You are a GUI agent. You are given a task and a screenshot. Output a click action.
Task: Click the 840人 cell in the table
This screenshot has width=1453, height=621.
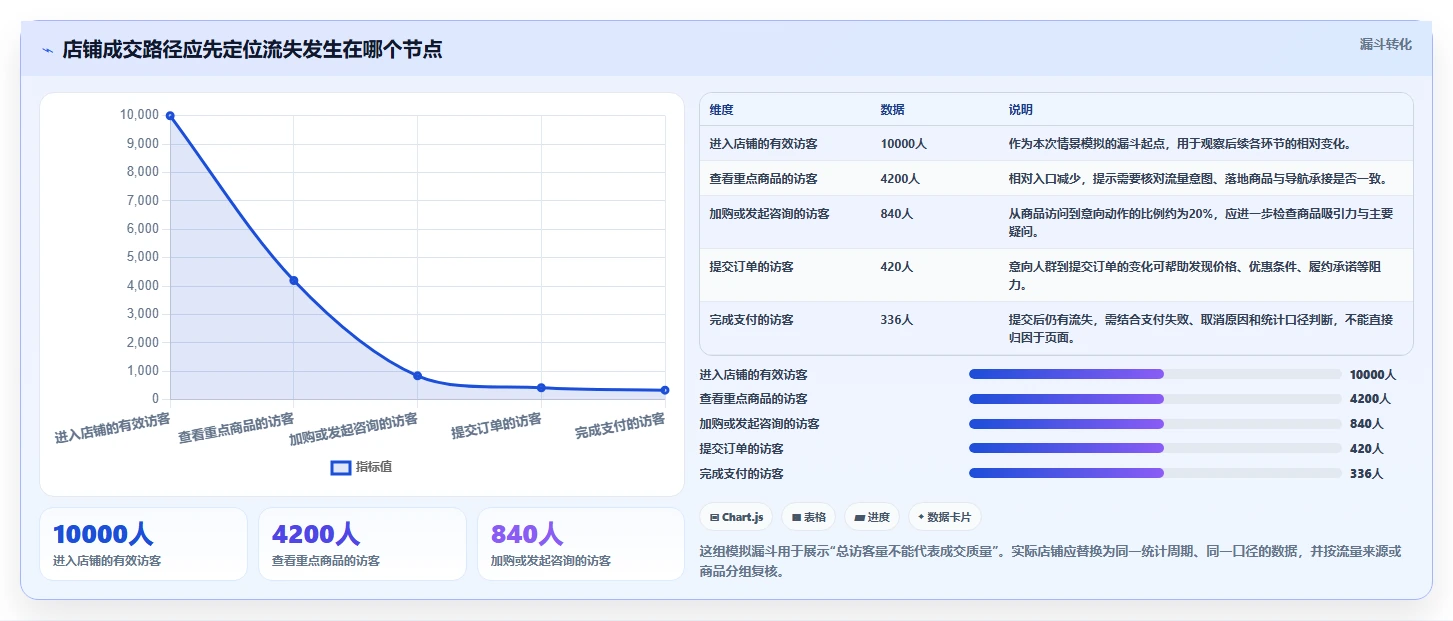click(x=896, y=214)
